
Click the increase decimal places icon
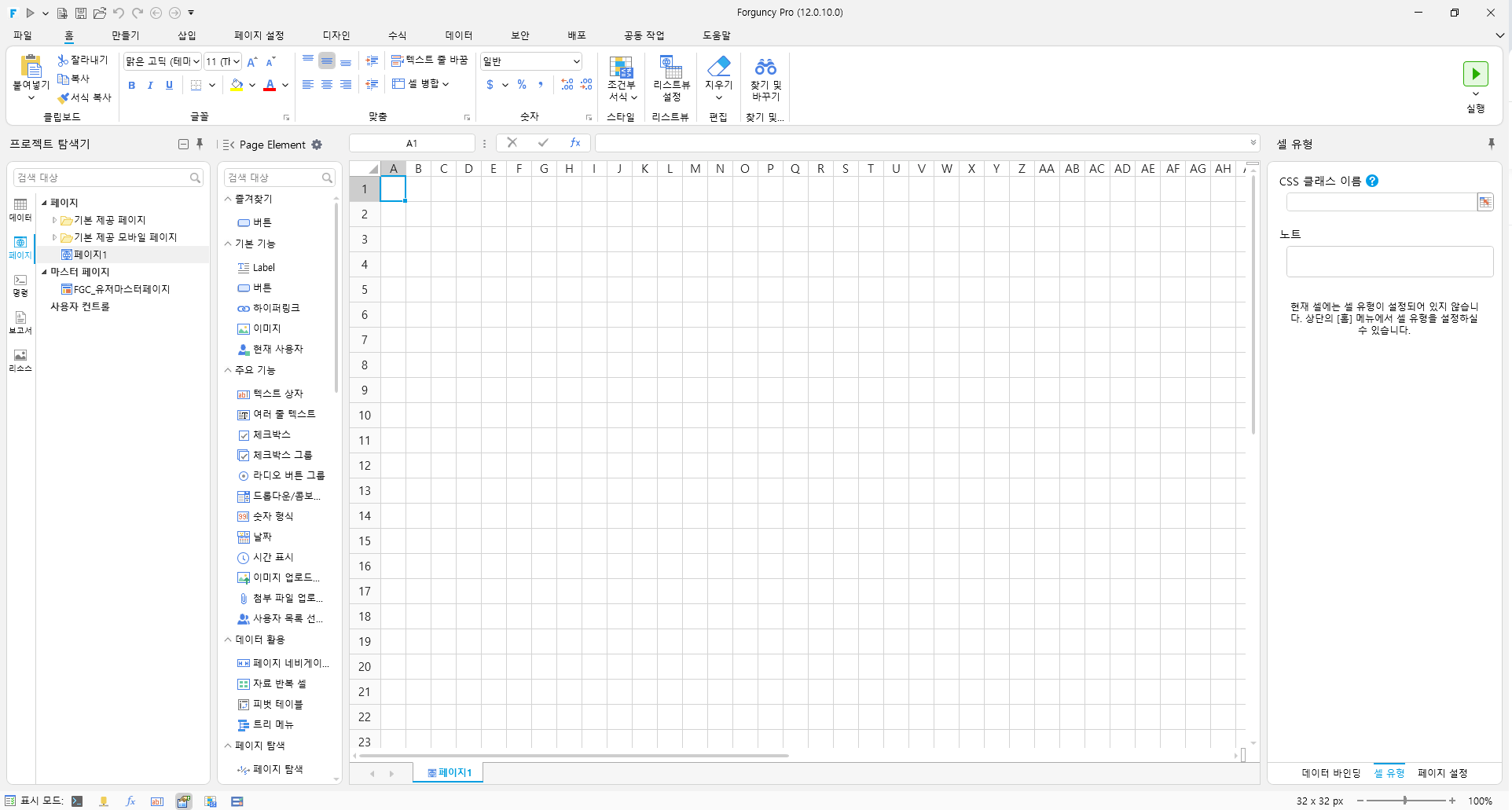click(x=567, y=85)
